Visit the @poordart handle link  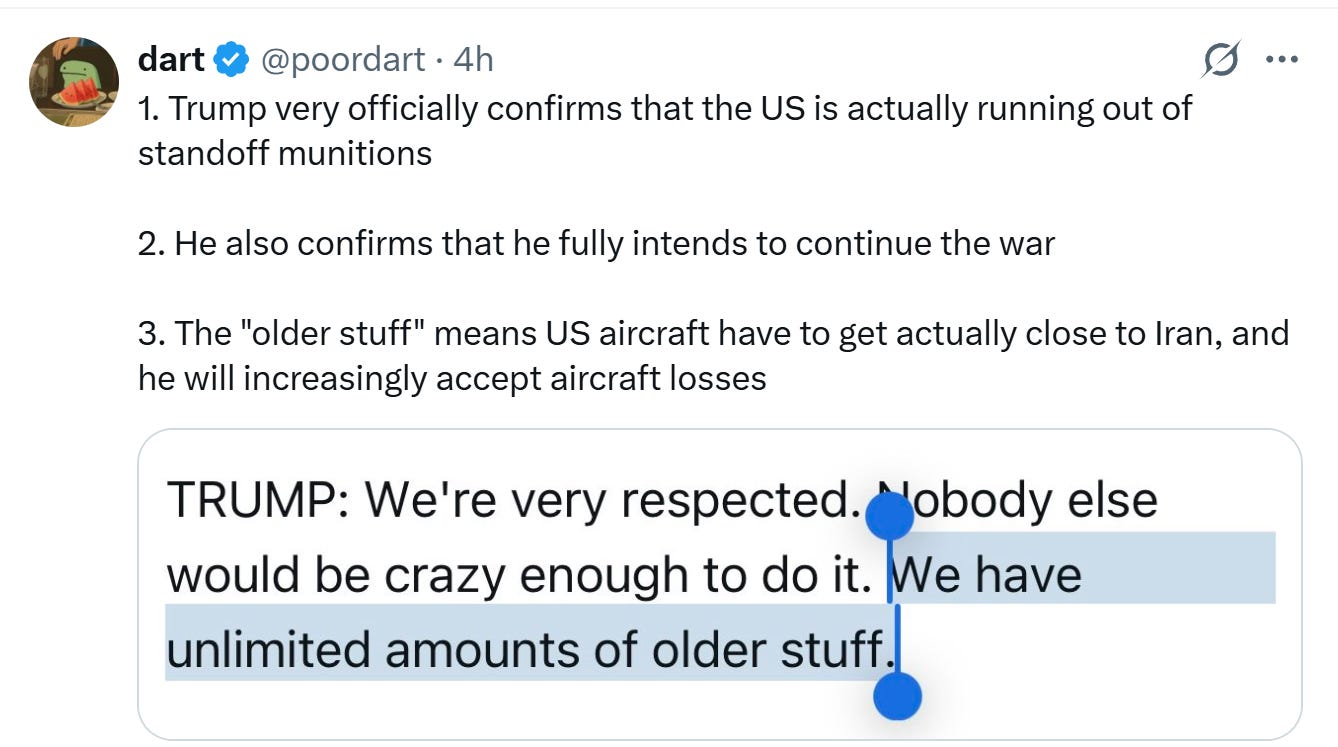343,60
